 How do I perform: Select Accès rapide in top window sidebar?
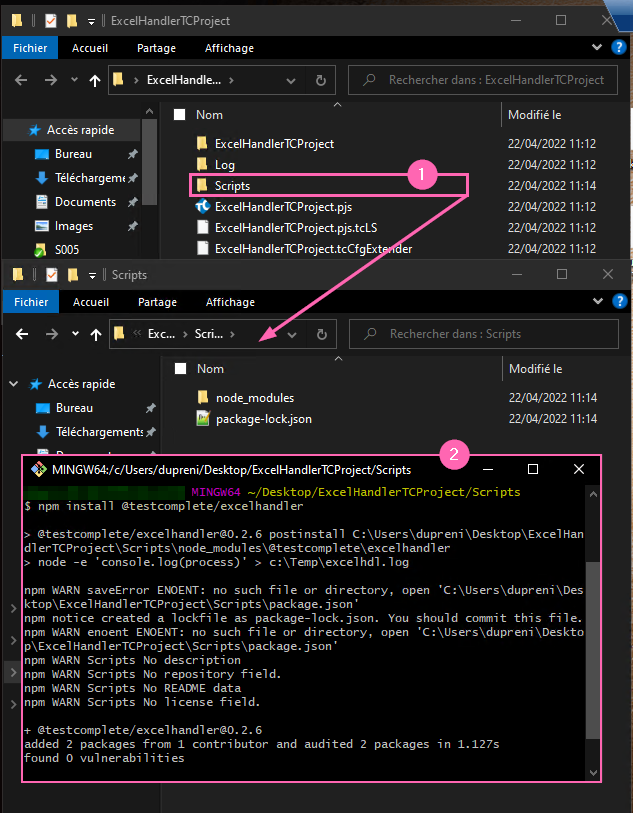click(71, 130)
